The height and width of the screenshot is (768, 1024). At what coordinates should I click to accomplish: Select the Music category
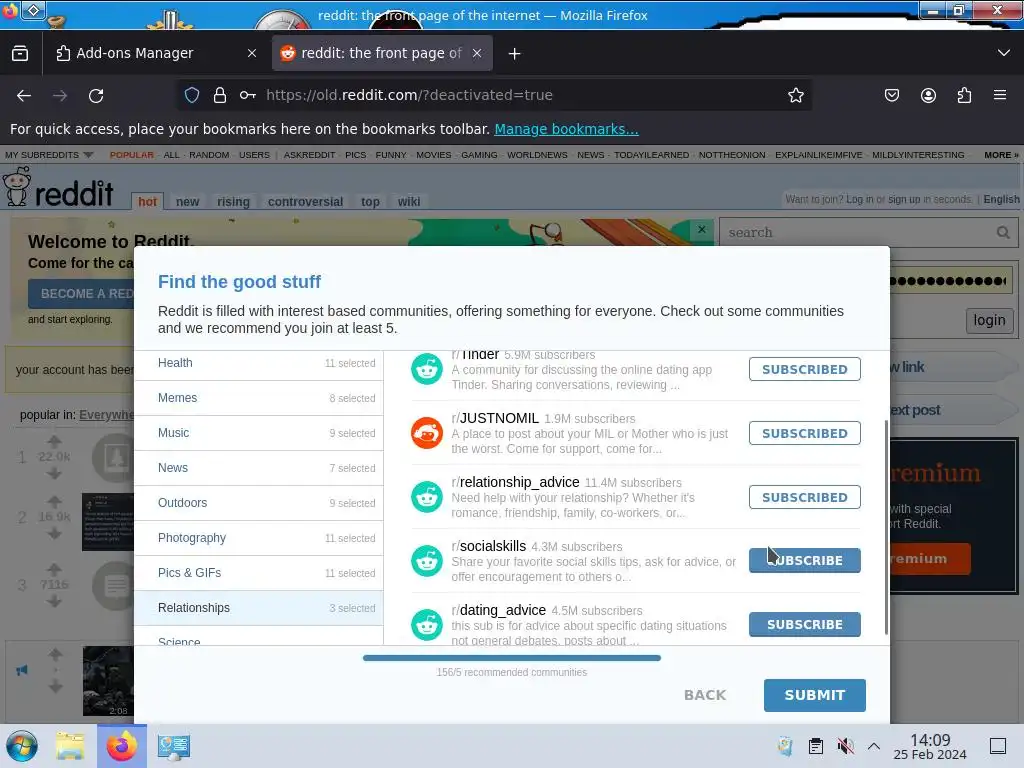pyautogui.click(x=259, y=433)
